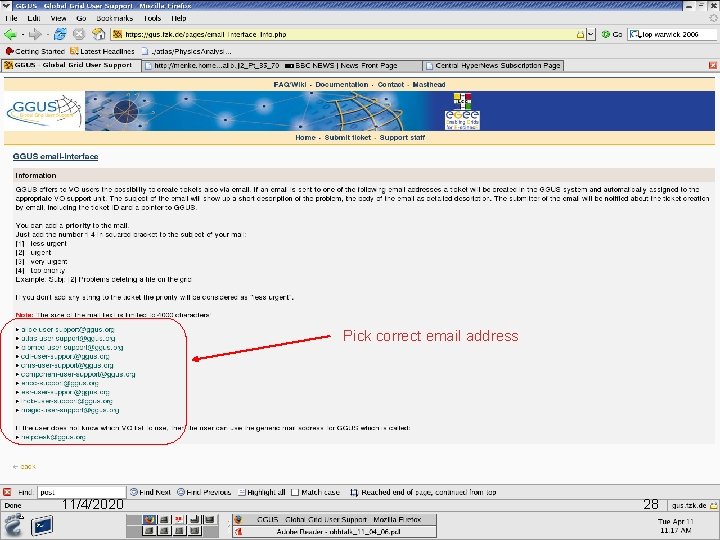The height and width of the screenshot is (540, 720).
Task: Open the File menu
Action: click(11, 18)
